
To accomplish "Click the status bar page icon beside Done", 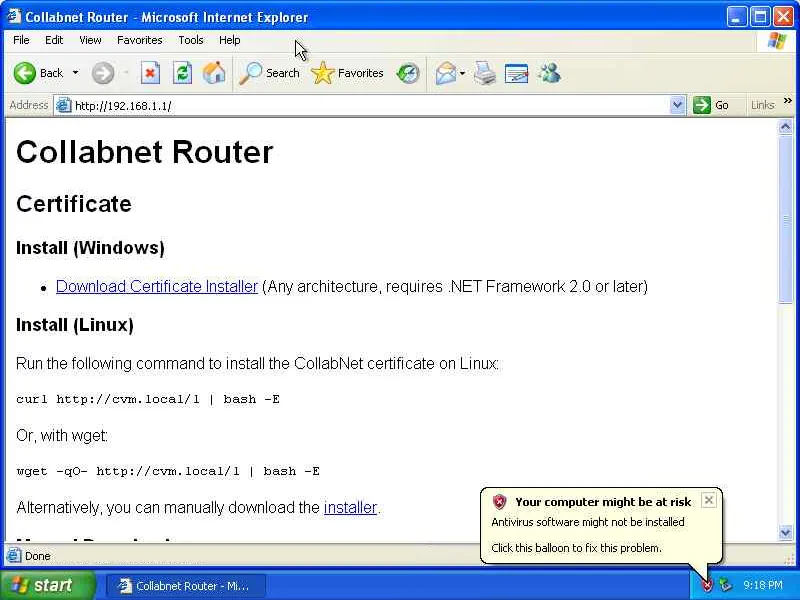I will click(14, 555).
